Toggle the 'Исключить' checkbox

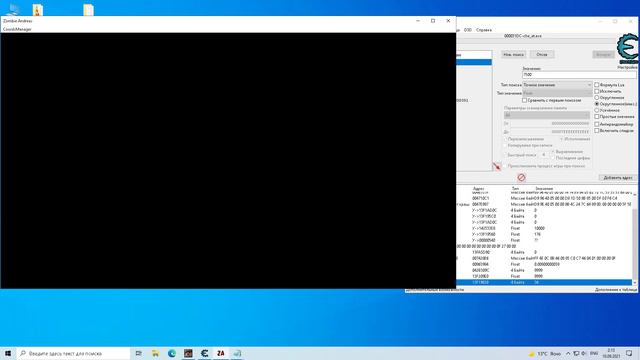tap(596, 91)
